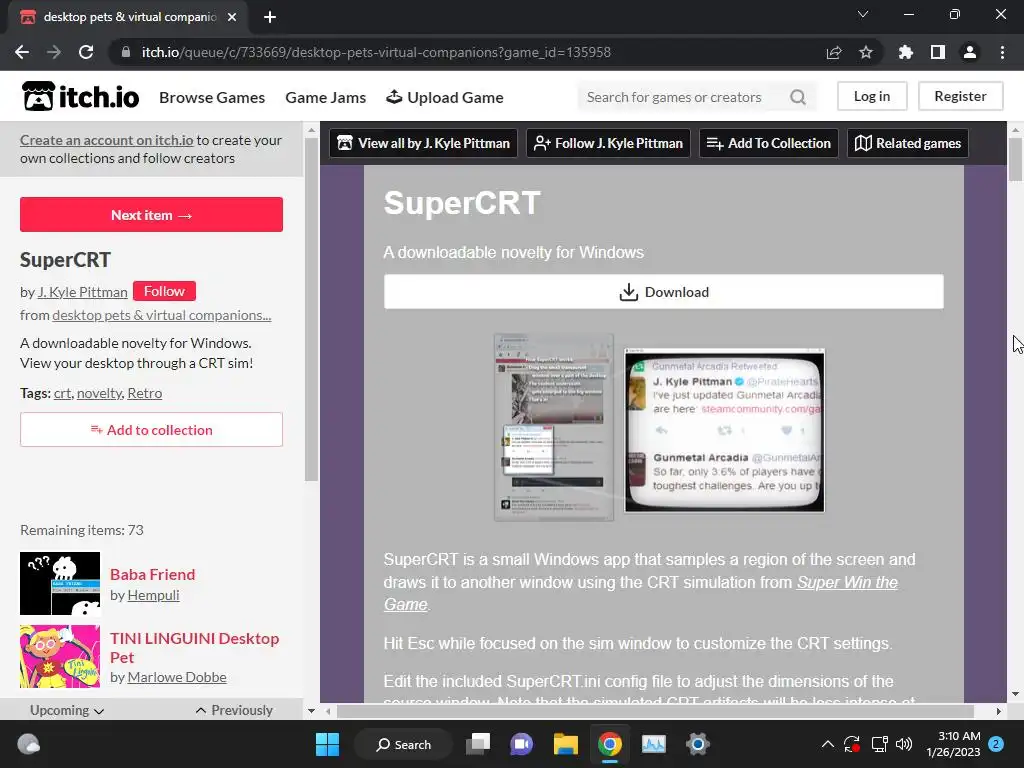Click Add To Collection in top bar
The width and height of the screenshot is (1024, 768).
pyautogui.click(x=769, y=143)
